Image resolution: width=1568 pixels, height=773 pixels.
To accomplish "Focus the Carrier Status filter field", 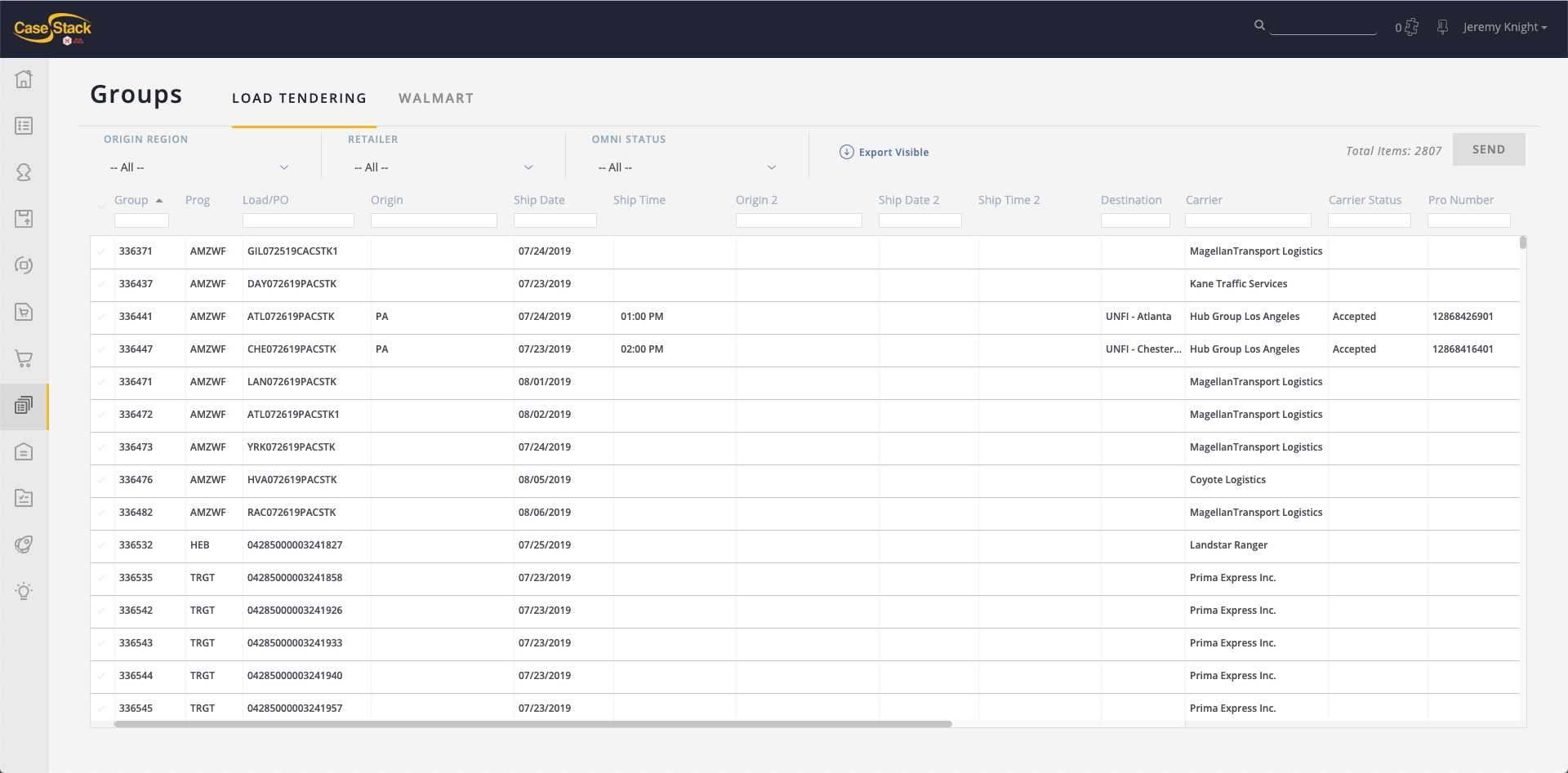I will click(x=1370, y=220).
